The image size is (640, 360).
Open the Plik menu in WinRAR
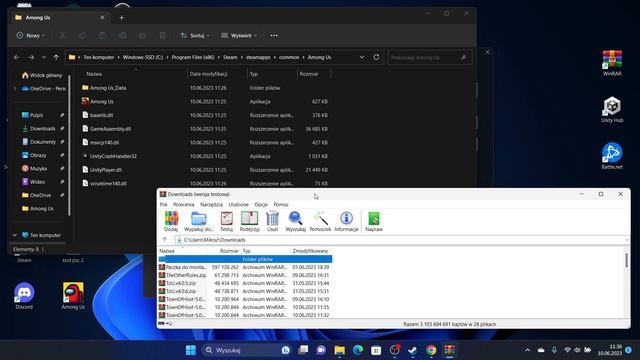[x=164, y=204]
